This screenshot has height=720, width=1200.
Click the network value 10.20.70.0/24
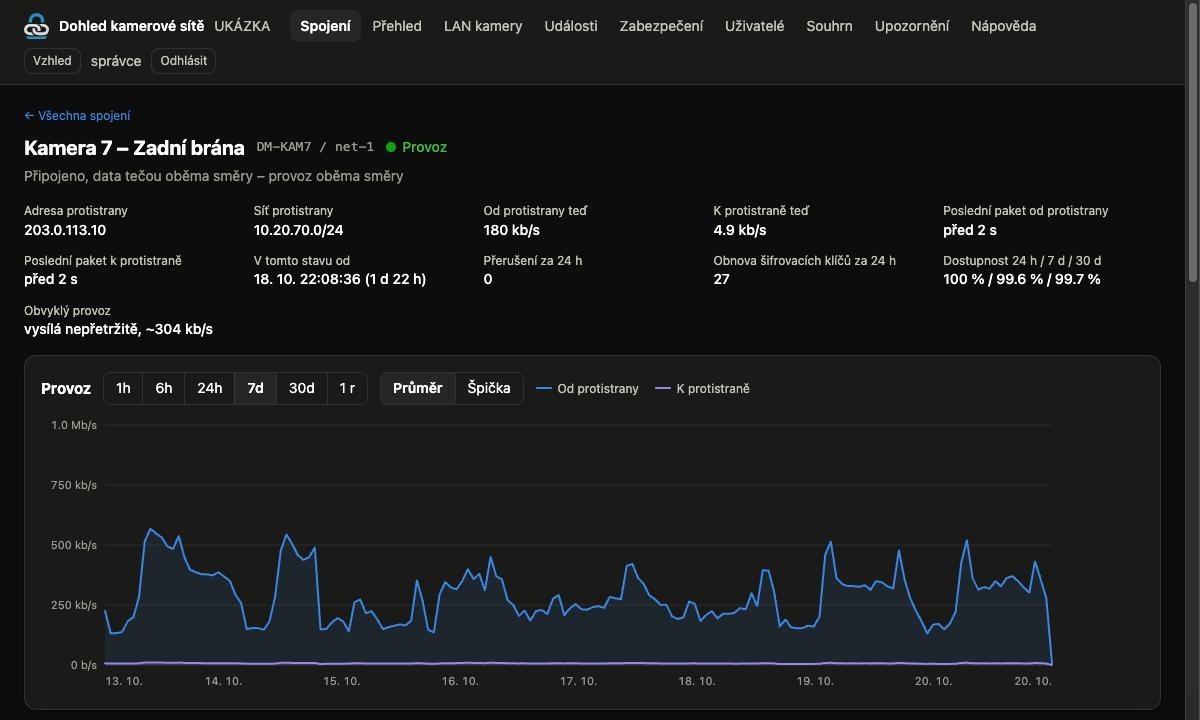[298, 230]
